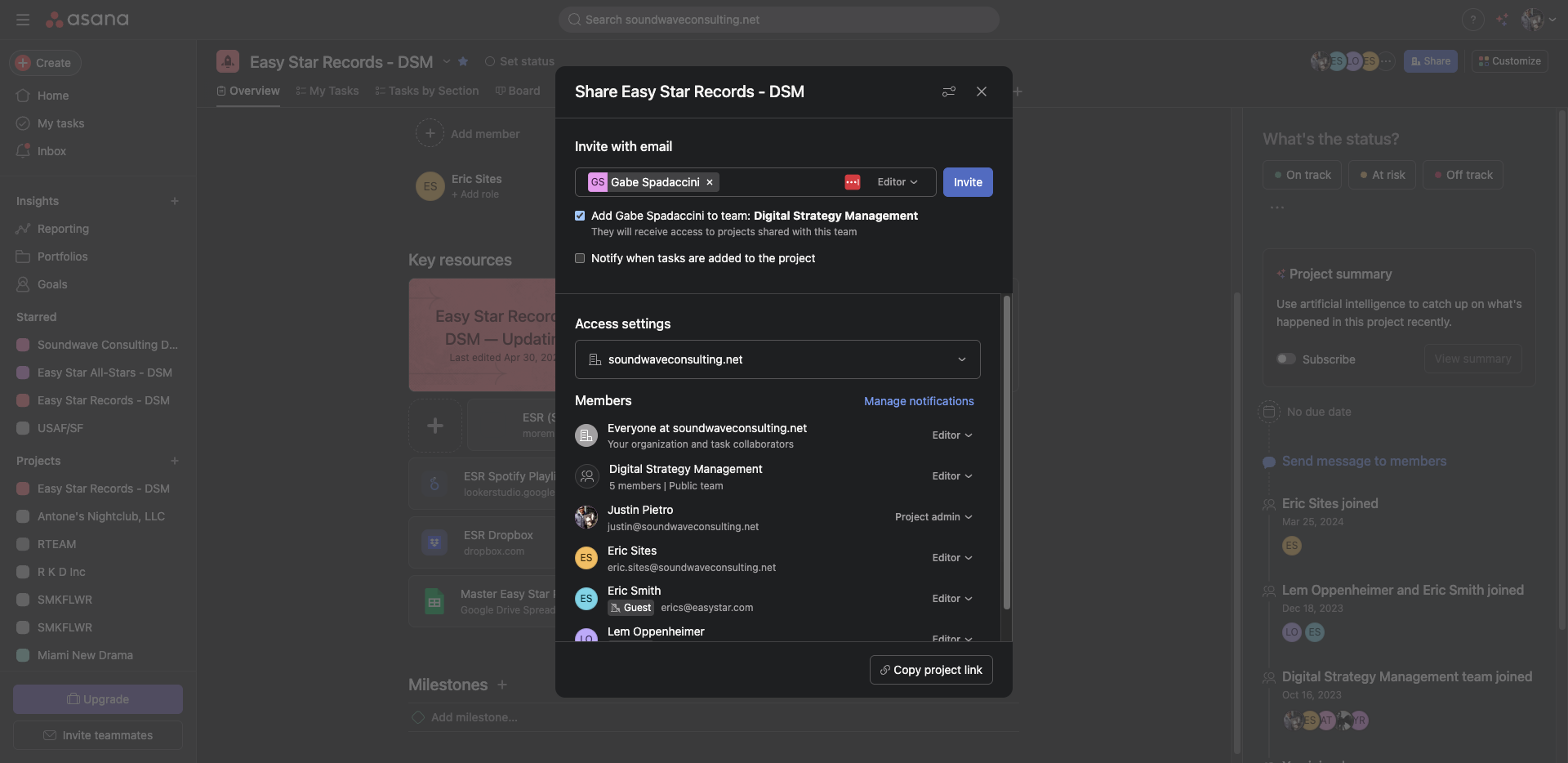Image resolution: width=1568 pixels, height=763 pixels.
Task: Click the red extension icon in email field
Action: [852, 182]
